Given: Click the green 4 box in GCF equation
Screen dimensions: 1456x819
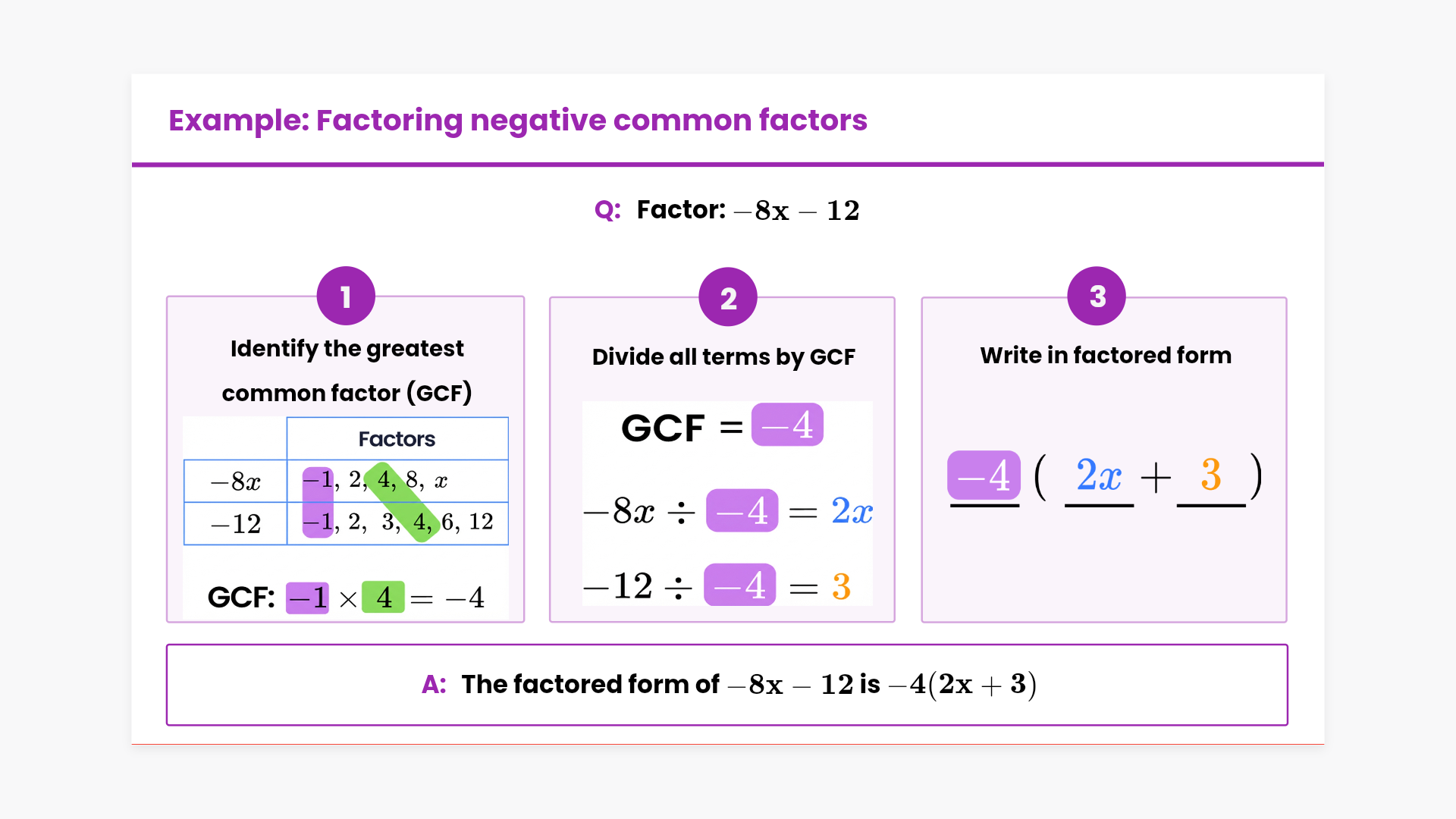Looking at the screenshot, I should pyautogui.click(x=384, y=598).
